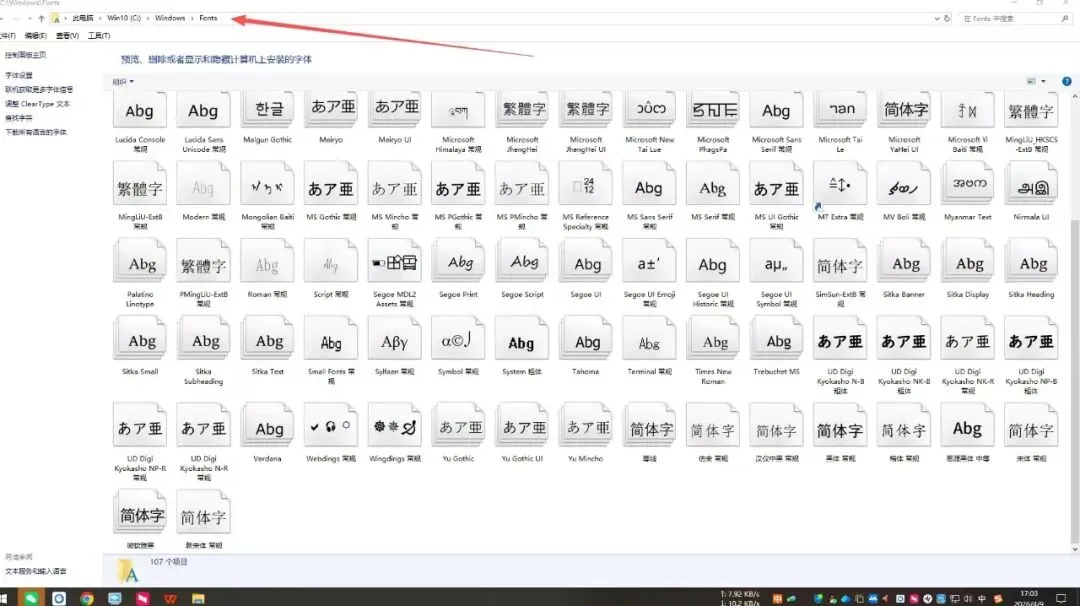The width and height of the screenshot is (1080, 606).
Task: Click 联机获取更多字体信息 link
Action: 39,90
